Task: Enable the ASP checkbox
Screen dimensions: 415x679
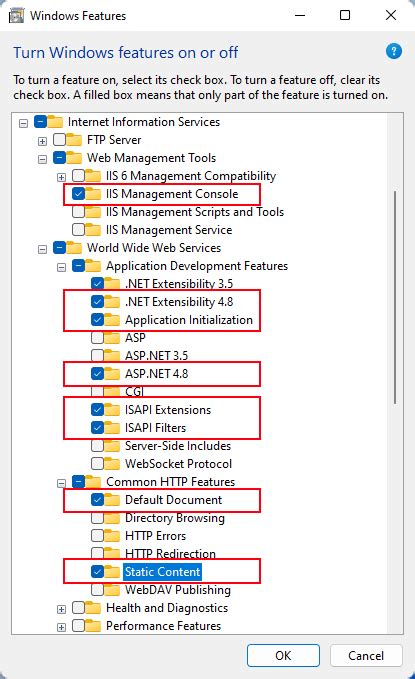Action: point(97,337)
